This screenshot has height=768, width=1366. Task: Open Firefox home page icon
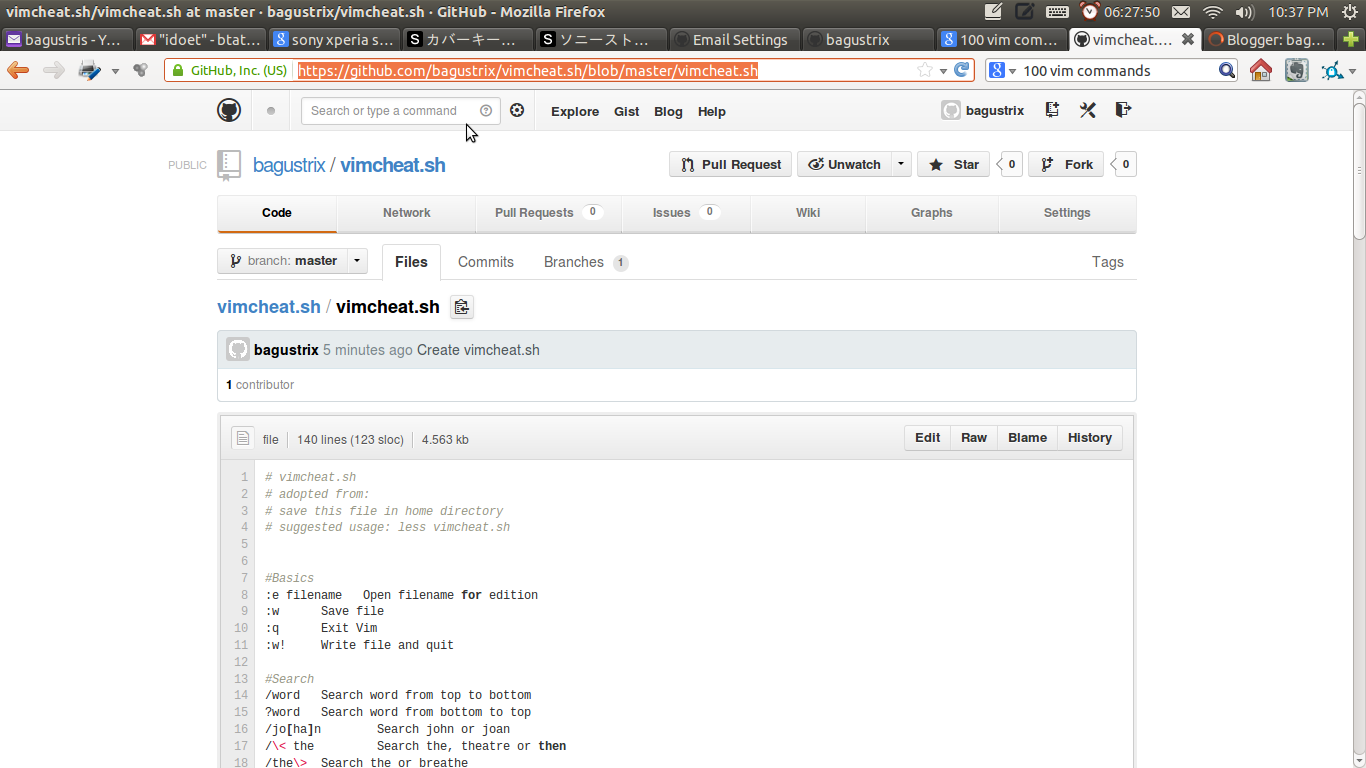coord(1261,70)
